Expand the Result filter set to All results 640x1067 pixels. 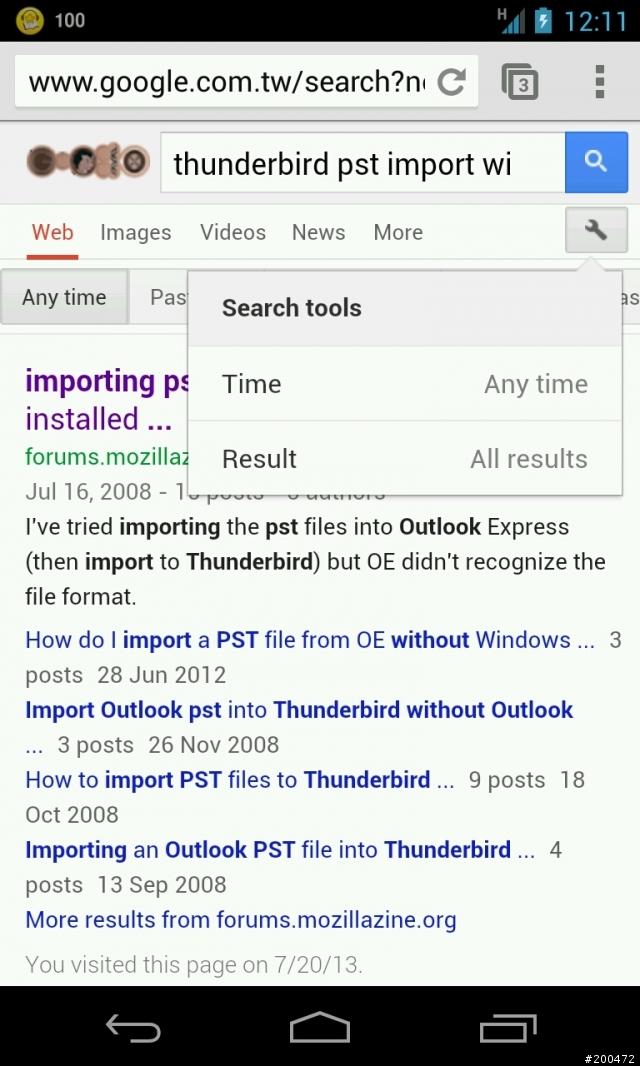405,459
